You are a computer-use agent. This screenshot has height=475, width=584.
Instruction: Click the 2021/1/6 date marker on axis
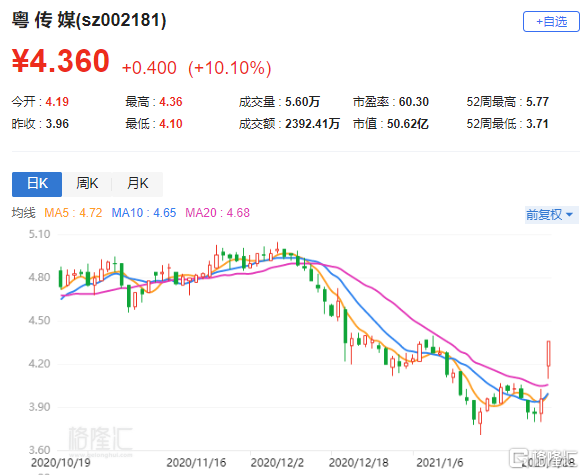pos(440,463)
